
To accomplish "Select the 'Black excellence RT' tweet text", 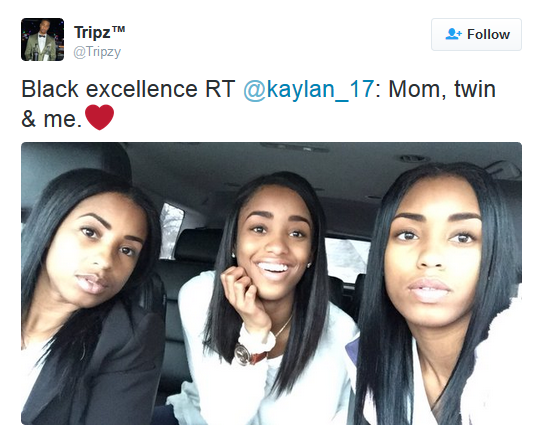I will point(128,89).
